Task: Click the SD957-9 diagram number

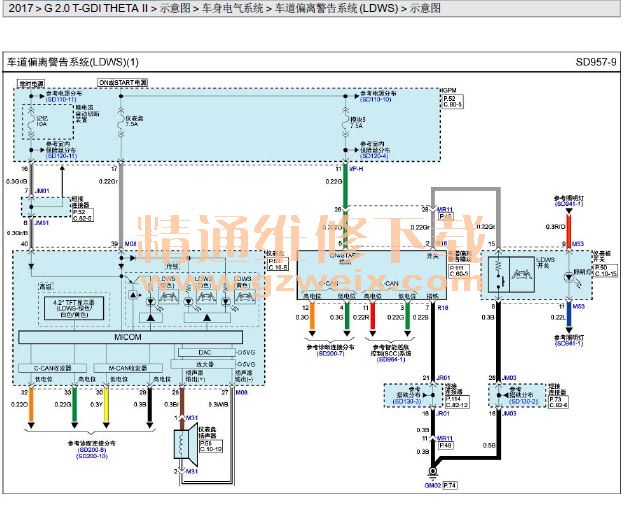Action: (596, 62)
